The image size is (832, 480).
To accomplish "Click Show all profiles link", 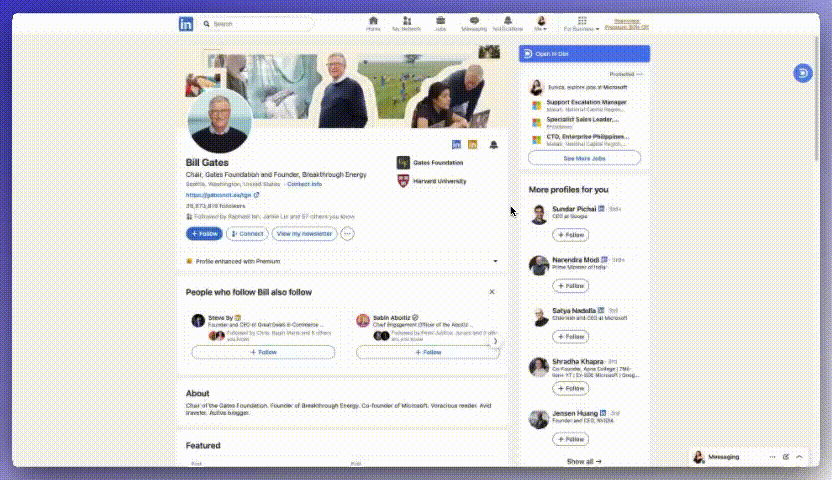I will (x=584, y=461).
